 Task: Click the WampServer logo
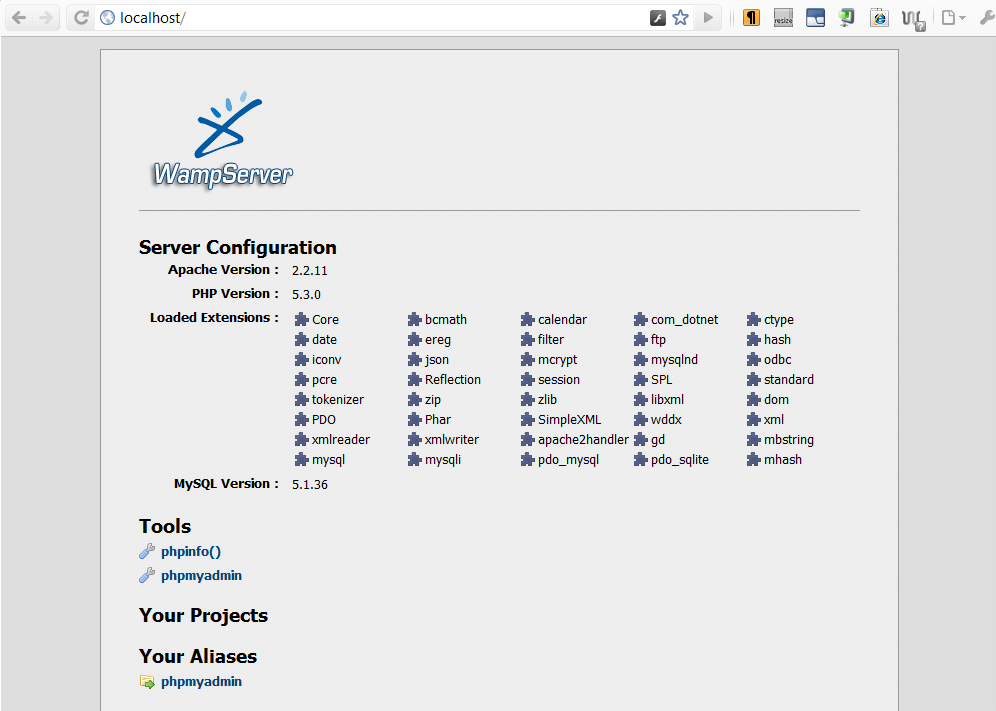[x=223, y=140]
